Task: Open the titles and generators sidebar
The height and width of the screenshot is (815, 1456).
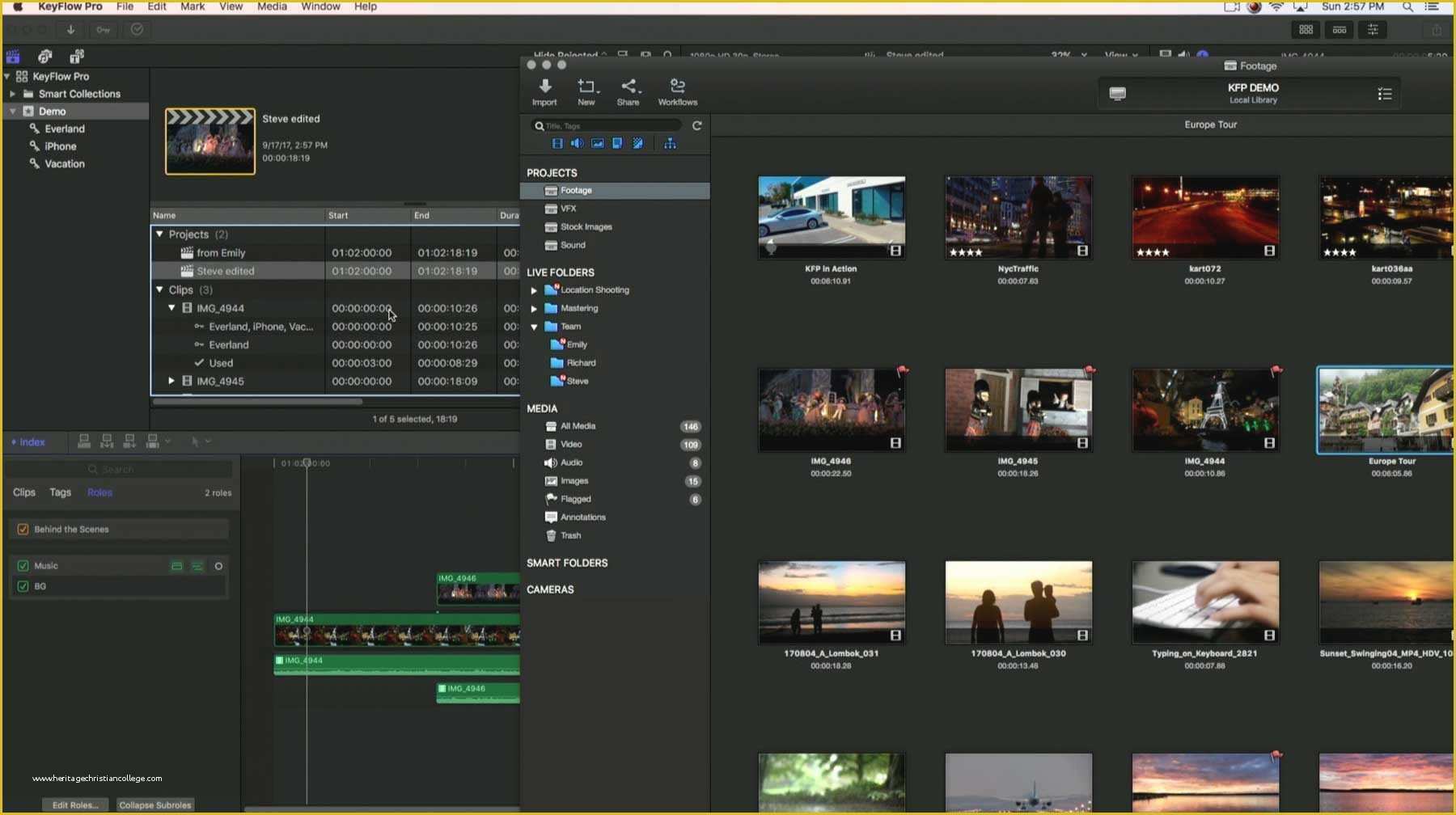Action: [77, 57]
